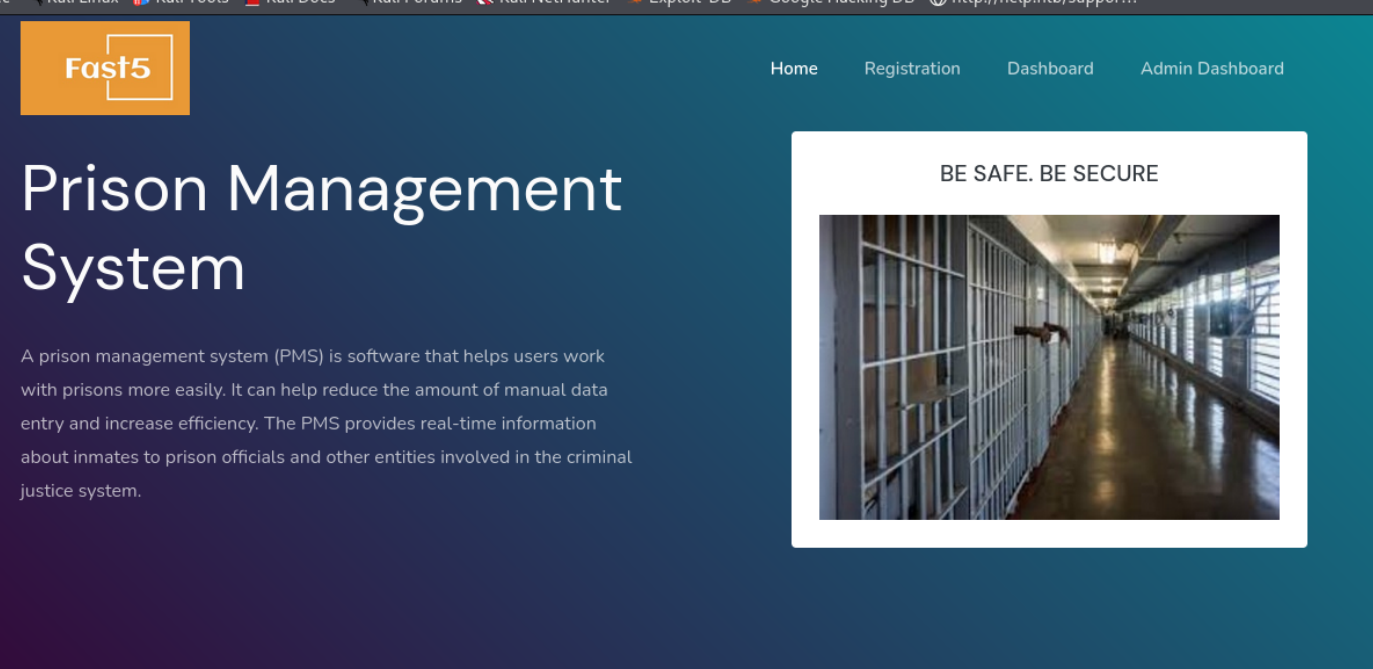Screen dimensions: 1373x669
Task: Open the Registration page
Action: (x=912, y=69)
